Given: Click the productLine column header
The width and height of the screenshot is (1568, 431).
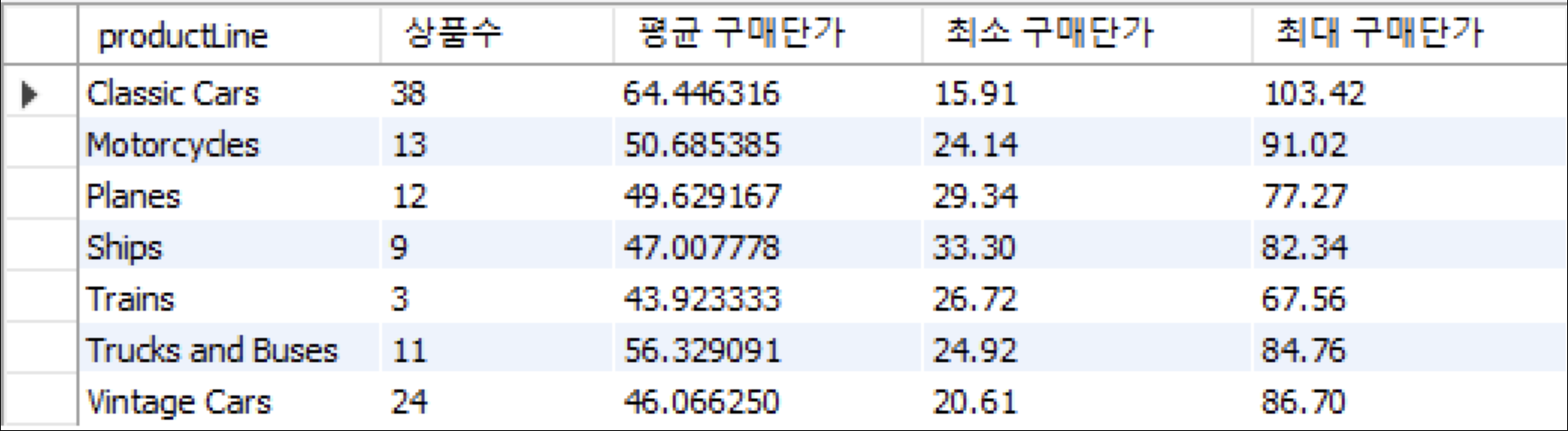Looking at the screenshot, I should click(x=229, y=35).
